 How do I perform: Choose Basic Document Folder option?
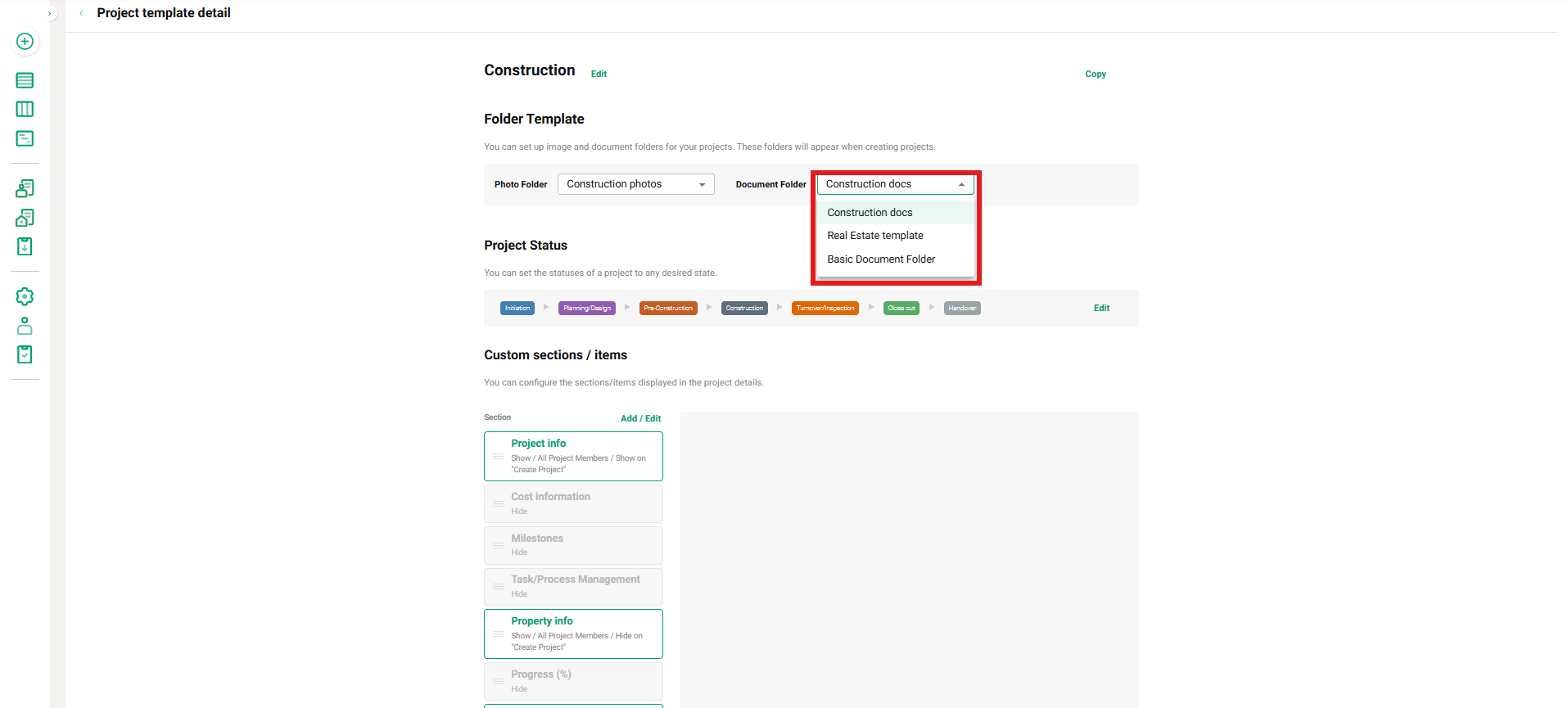(x=880, y=259)
